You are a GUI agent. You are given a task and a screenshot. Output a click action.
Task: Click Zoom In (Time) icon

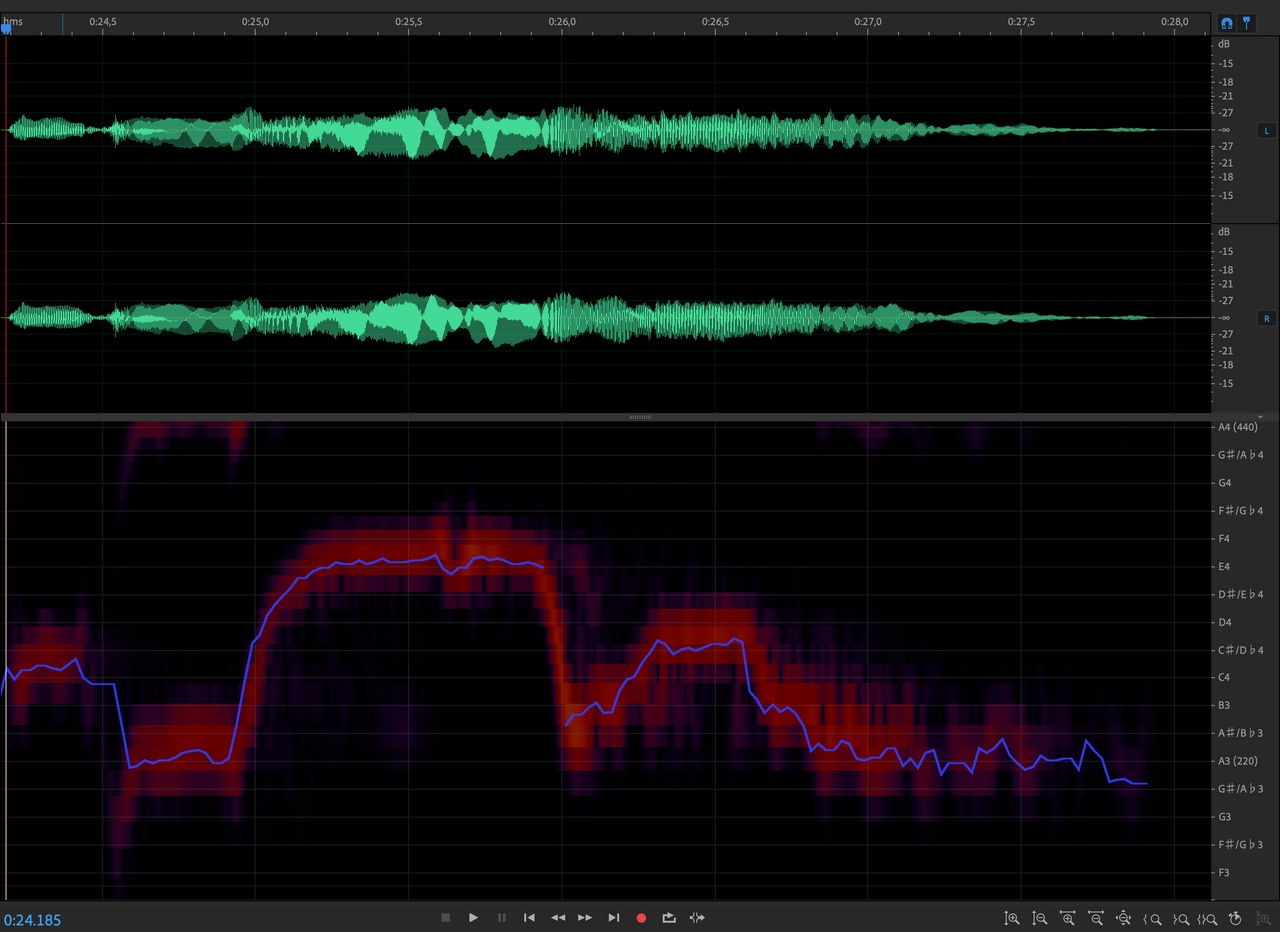point(1068,918)
